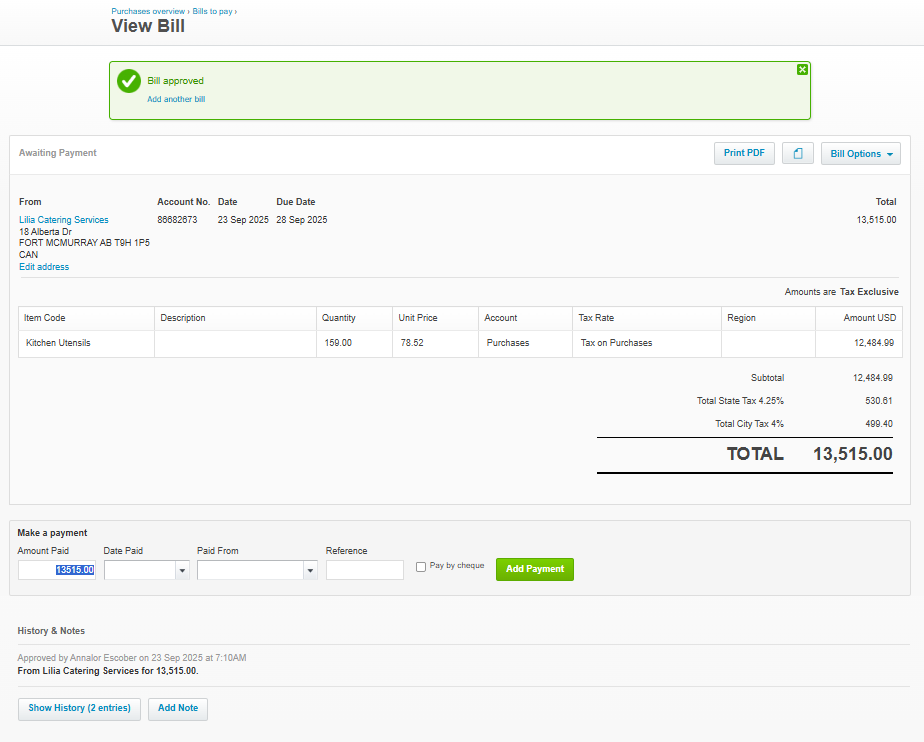The height and width of the screenshot is (742, 924).
Task: Click into the Date Paid field
Action: pos(139,570)
